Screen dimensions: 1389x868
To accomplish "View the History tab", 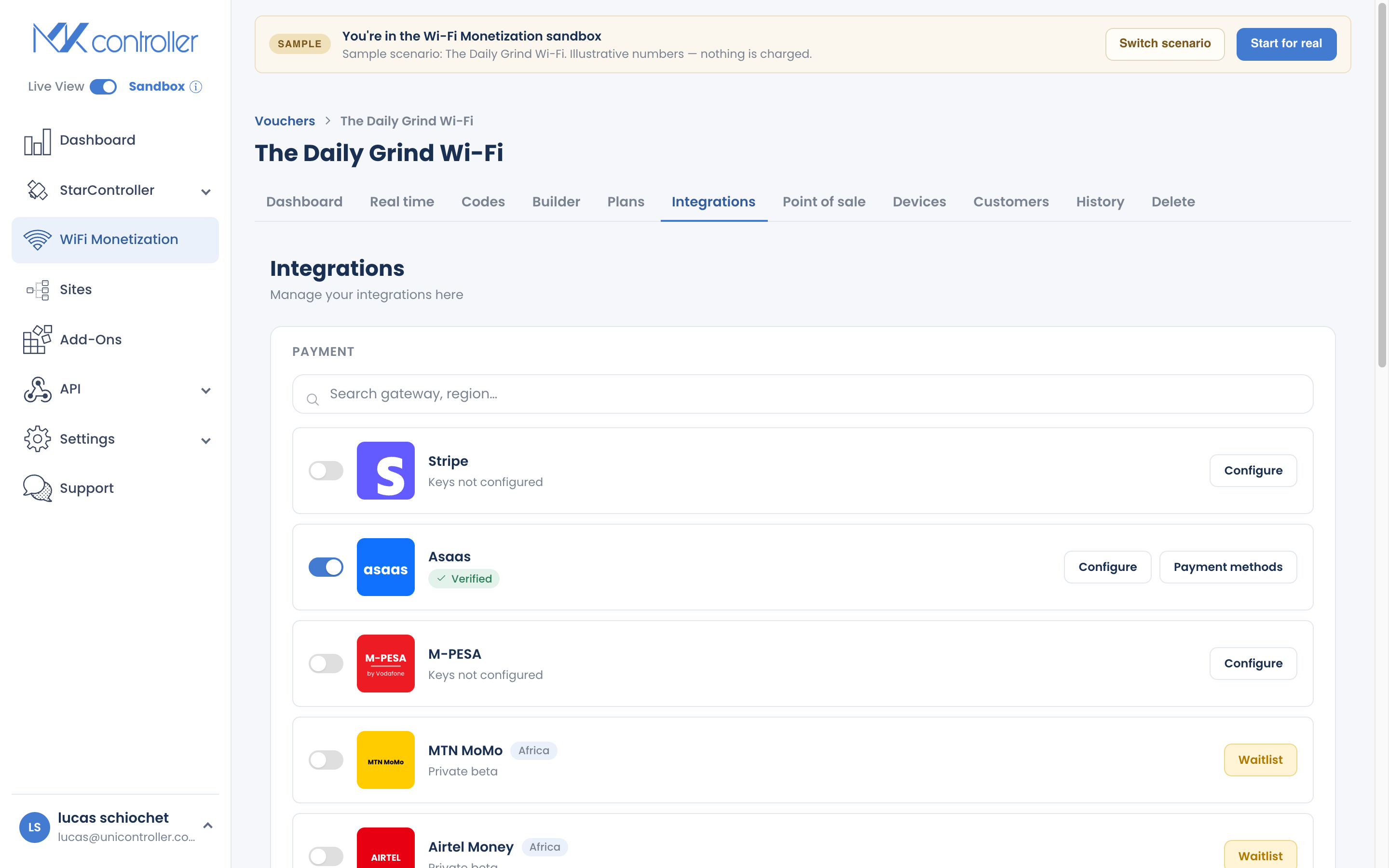I will (1100, 202).
